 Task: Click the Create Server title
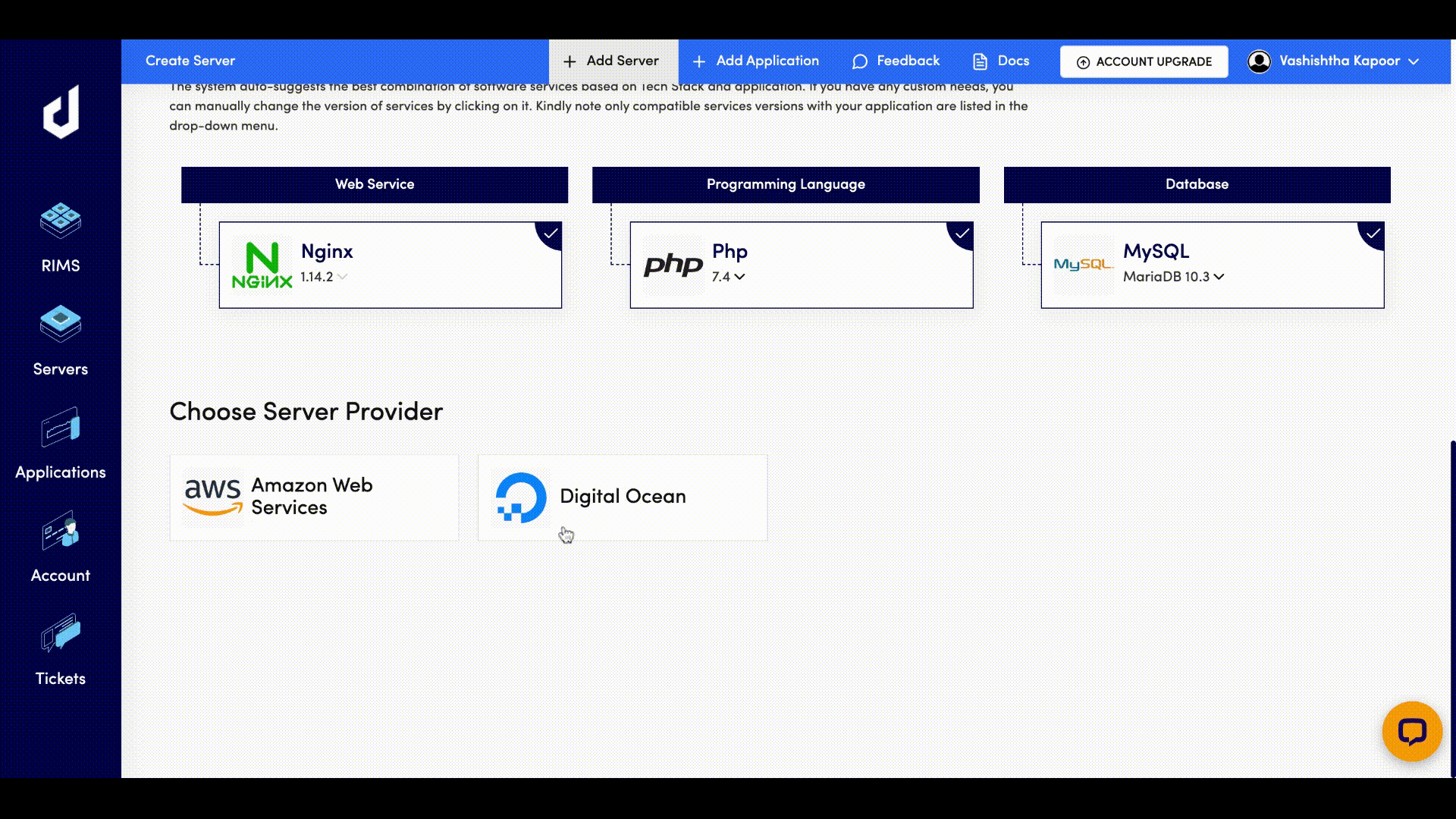[190, 61]
